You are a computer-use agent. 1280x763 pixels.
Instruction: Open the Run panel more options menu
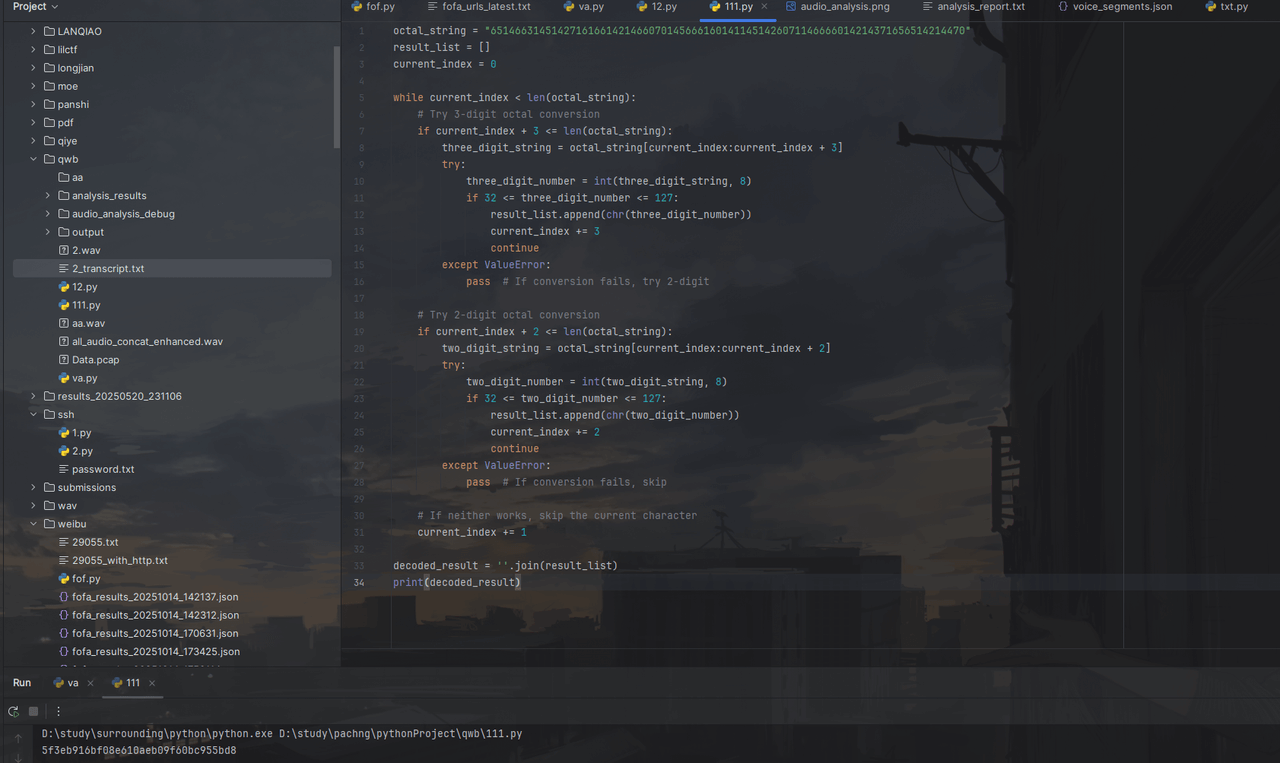[x=58, y=711]
